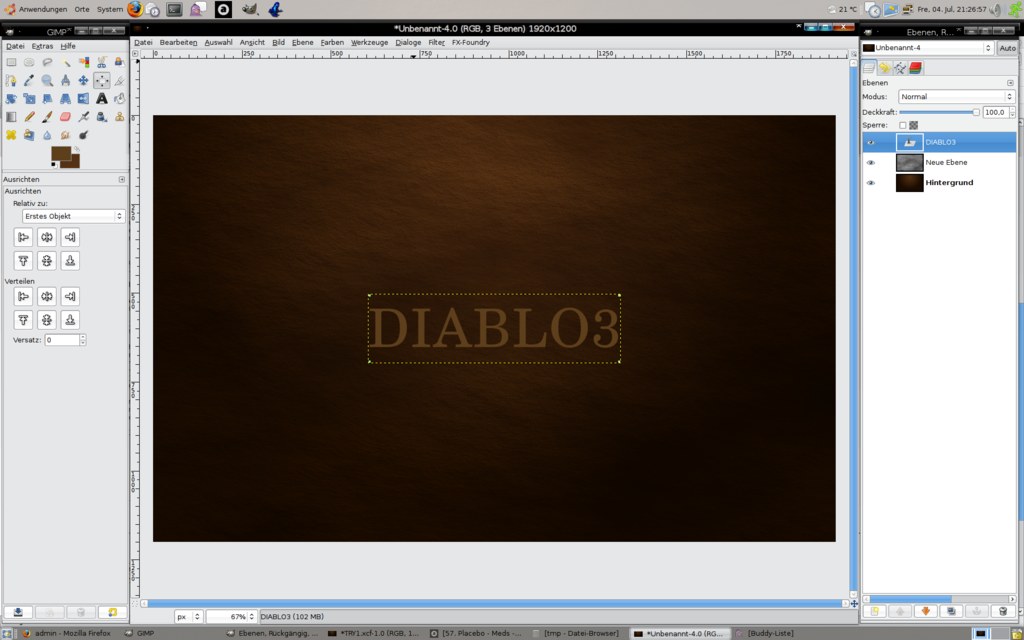Viewport: 1024px width, 640px height.
Task: Open the Relativ zu 'Erstes Objekt' dropdown
Action: (x=73, y=216)
